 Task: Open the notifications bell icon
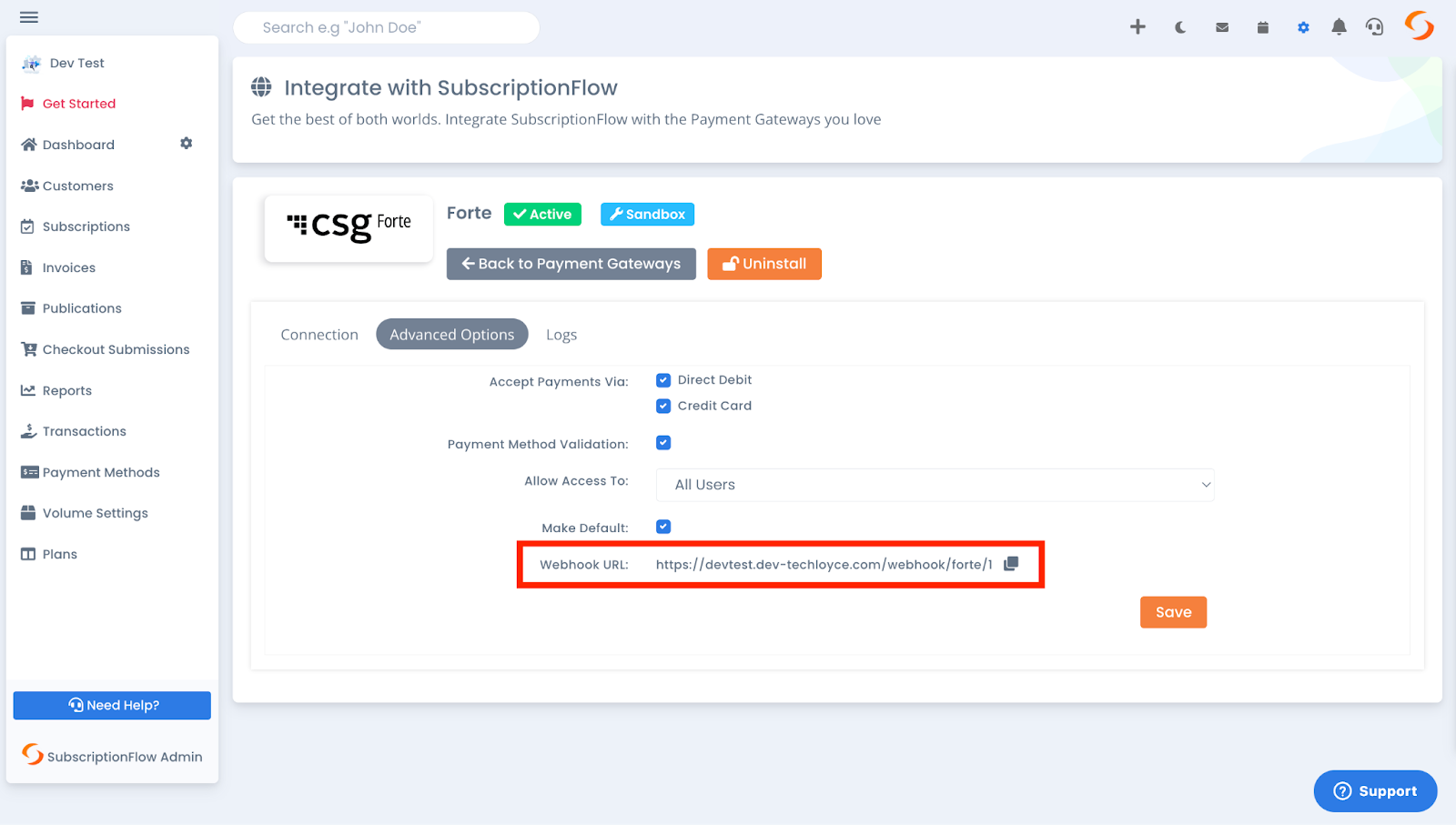pos(1338,27)
